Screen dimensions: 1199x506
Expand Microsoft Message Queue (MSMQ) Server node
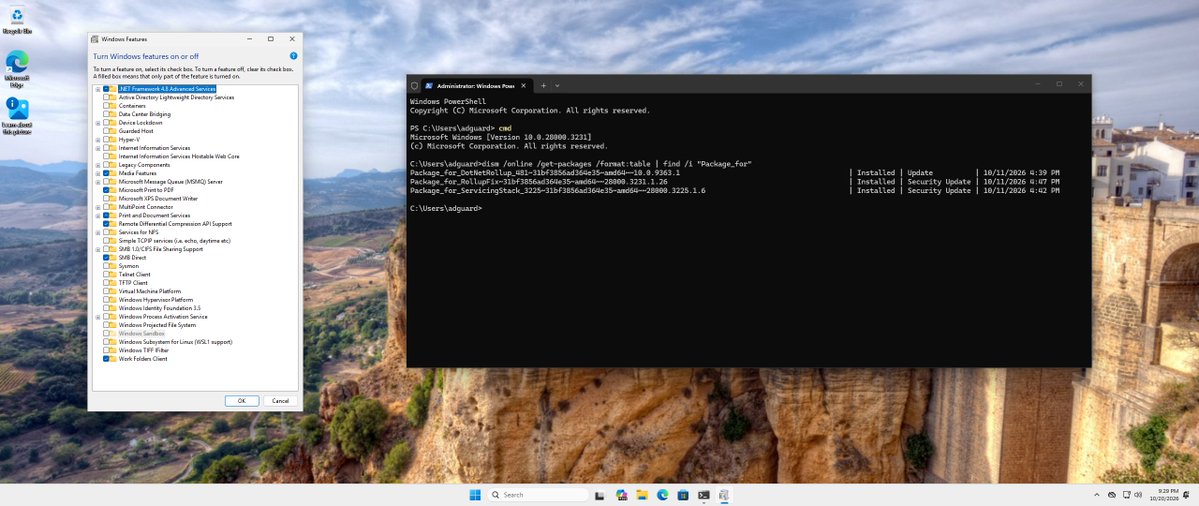pos(98,181)
